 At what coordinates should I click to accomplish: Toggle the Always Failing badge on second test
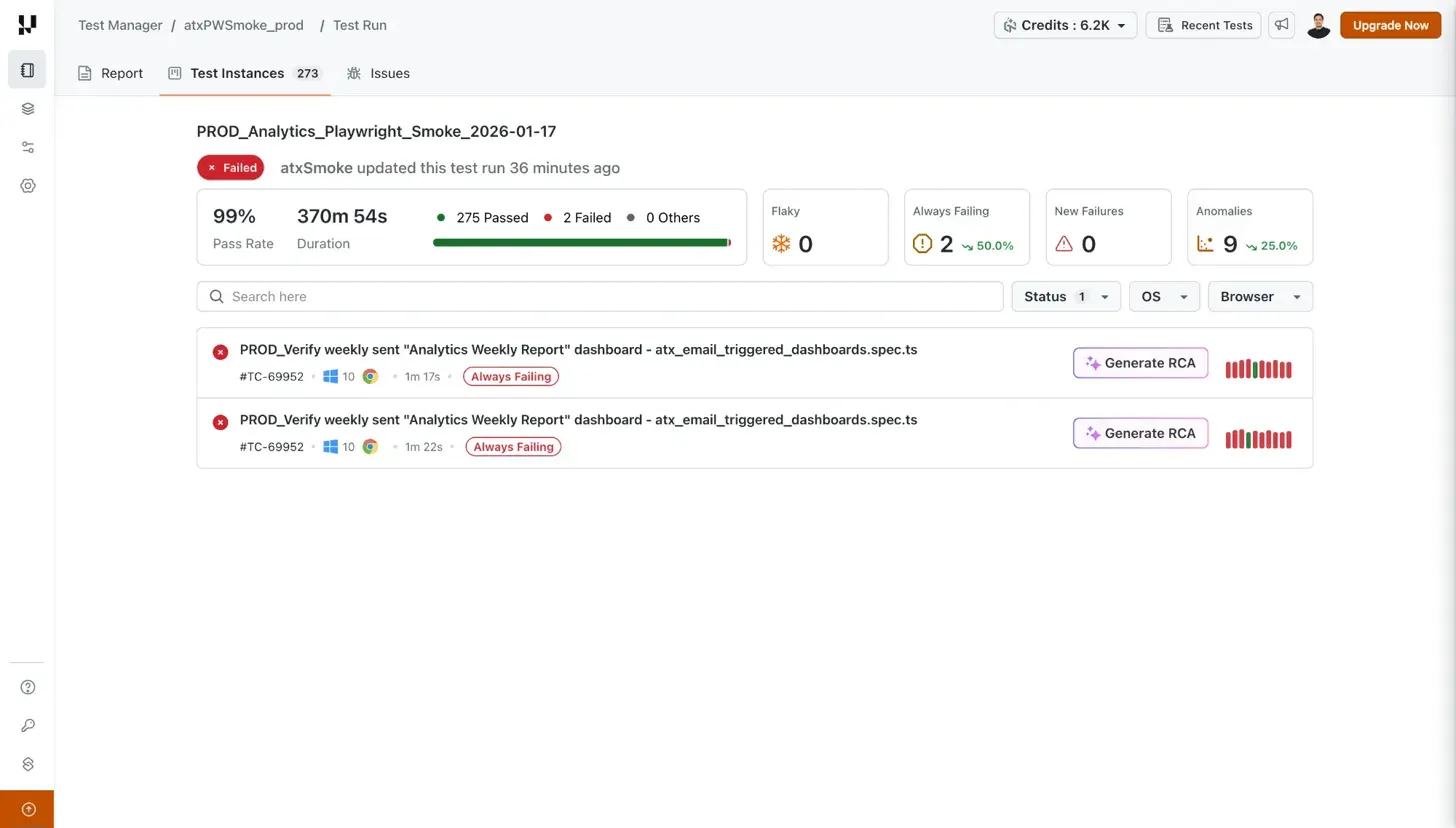point(513,446)
